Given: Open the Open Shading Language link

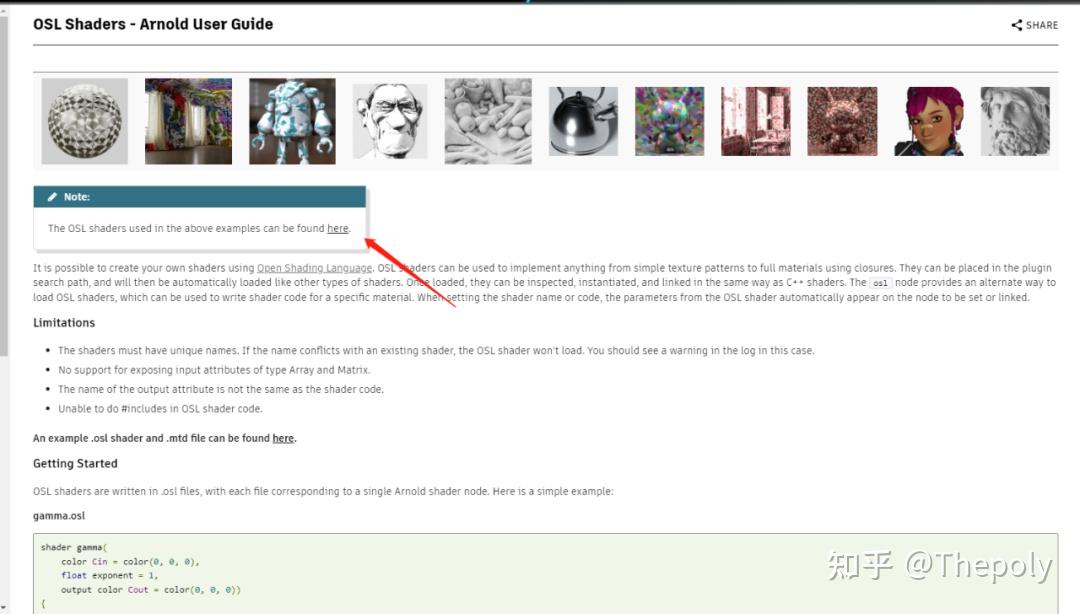Looking at the screenshot, I should coord(314,268).
